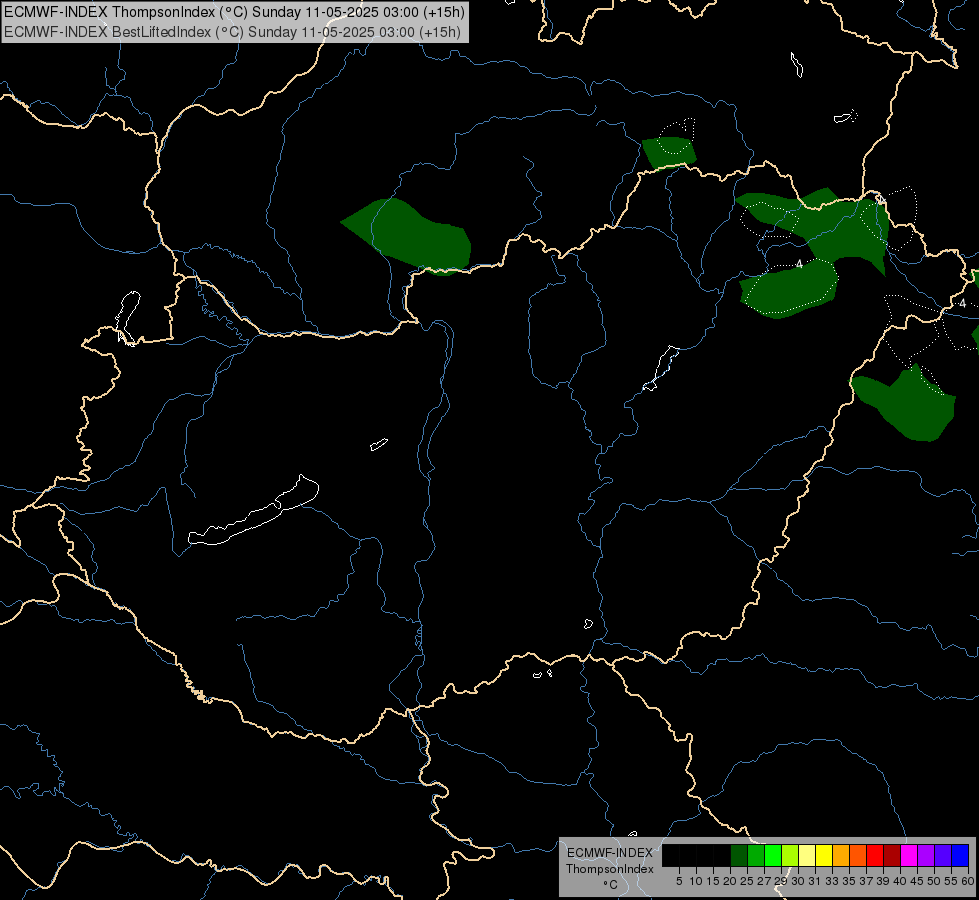Click the legend tick value '30'

point(798,881)
